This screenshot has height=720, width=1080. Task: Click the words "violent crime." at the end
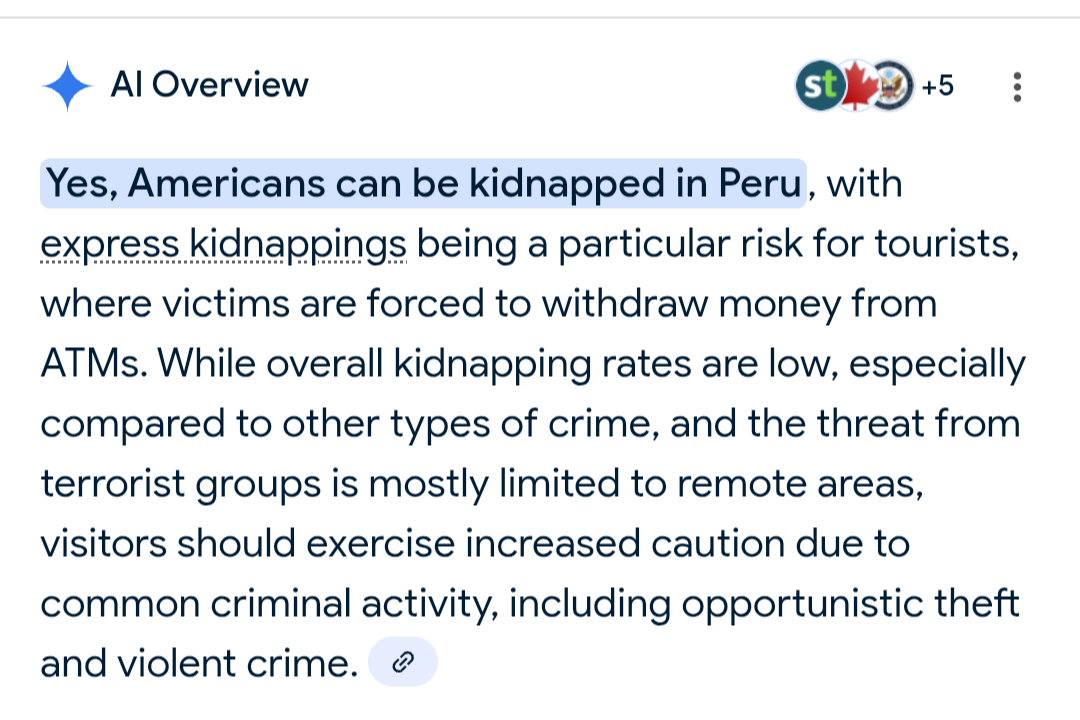[x=238, y=664]
